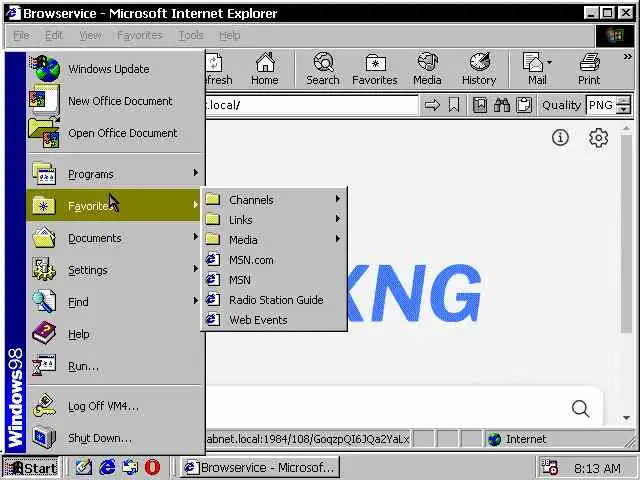Screen dimensions: 640x480
Task: Open the MSN favorite entry
Action: click(273, 280)
